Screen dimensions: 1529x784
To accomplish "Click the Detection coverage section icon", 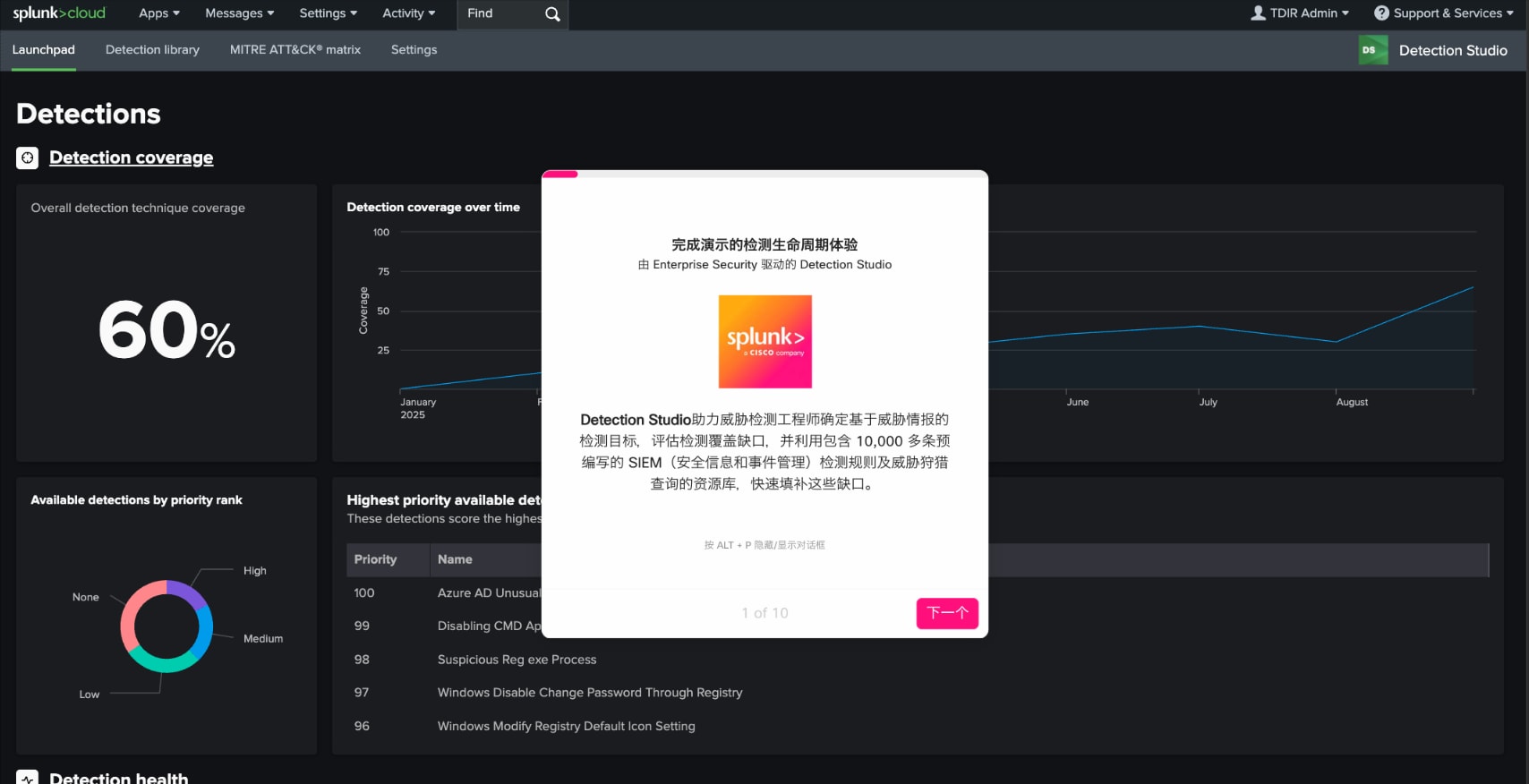I will coord(28,158).
